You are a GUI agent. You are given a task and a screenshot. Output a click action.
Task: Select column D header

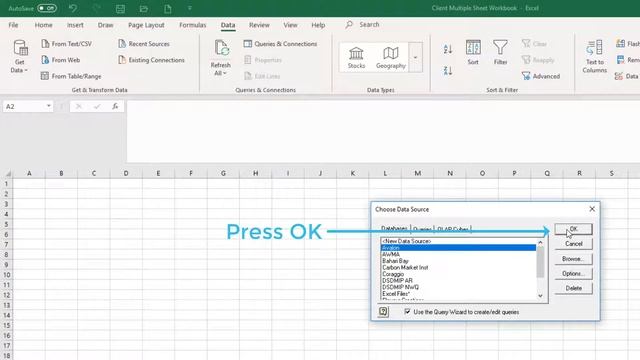[126, 173]
